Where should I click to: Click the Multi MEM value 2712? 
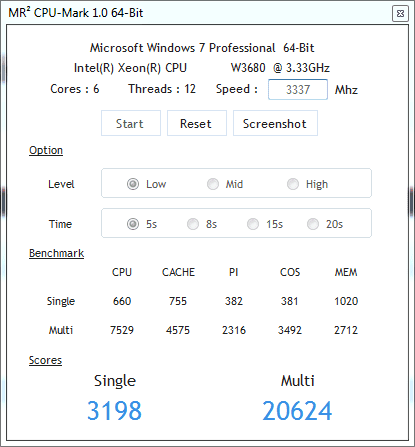point(346,330)
